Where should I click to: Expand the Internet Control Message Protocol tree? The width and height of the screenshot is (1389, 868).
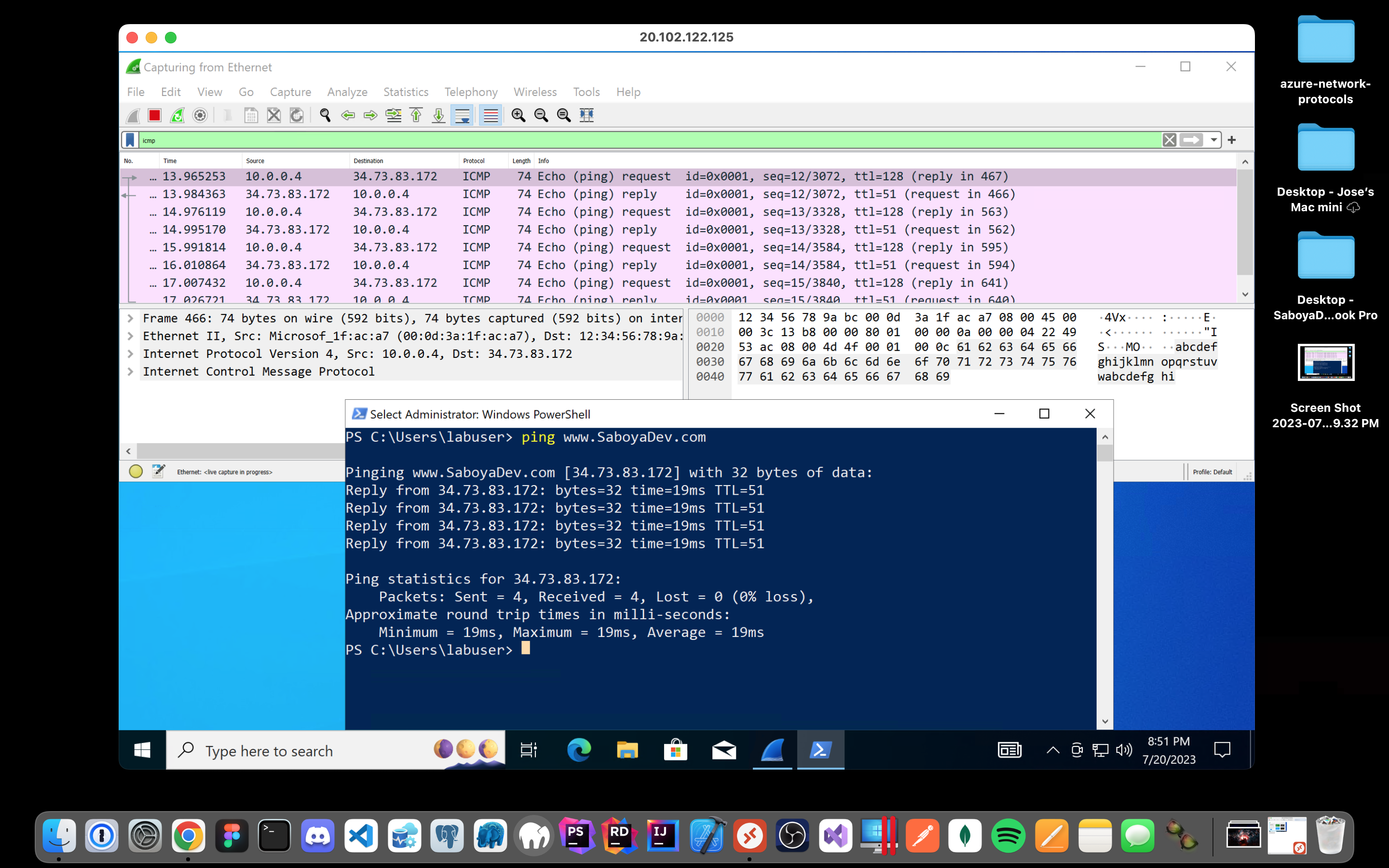[130, 371]
